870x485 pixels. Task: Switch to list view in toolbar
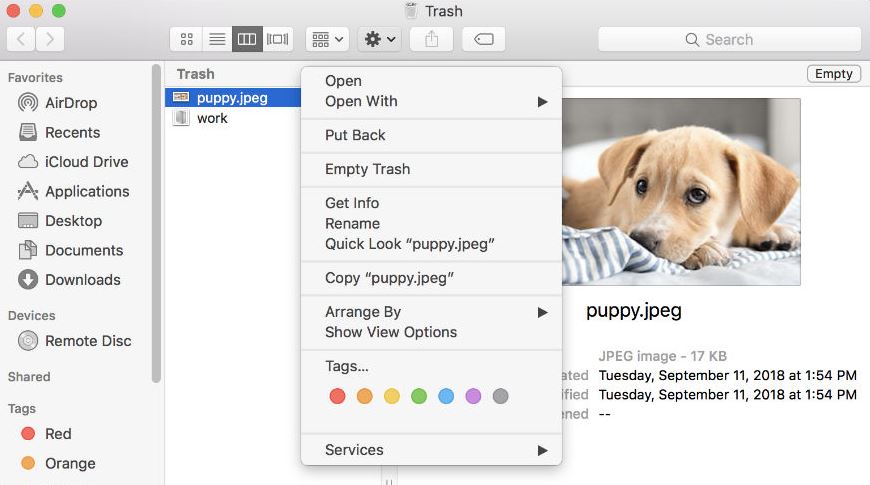pyautogui.click(x=215, y=39)
